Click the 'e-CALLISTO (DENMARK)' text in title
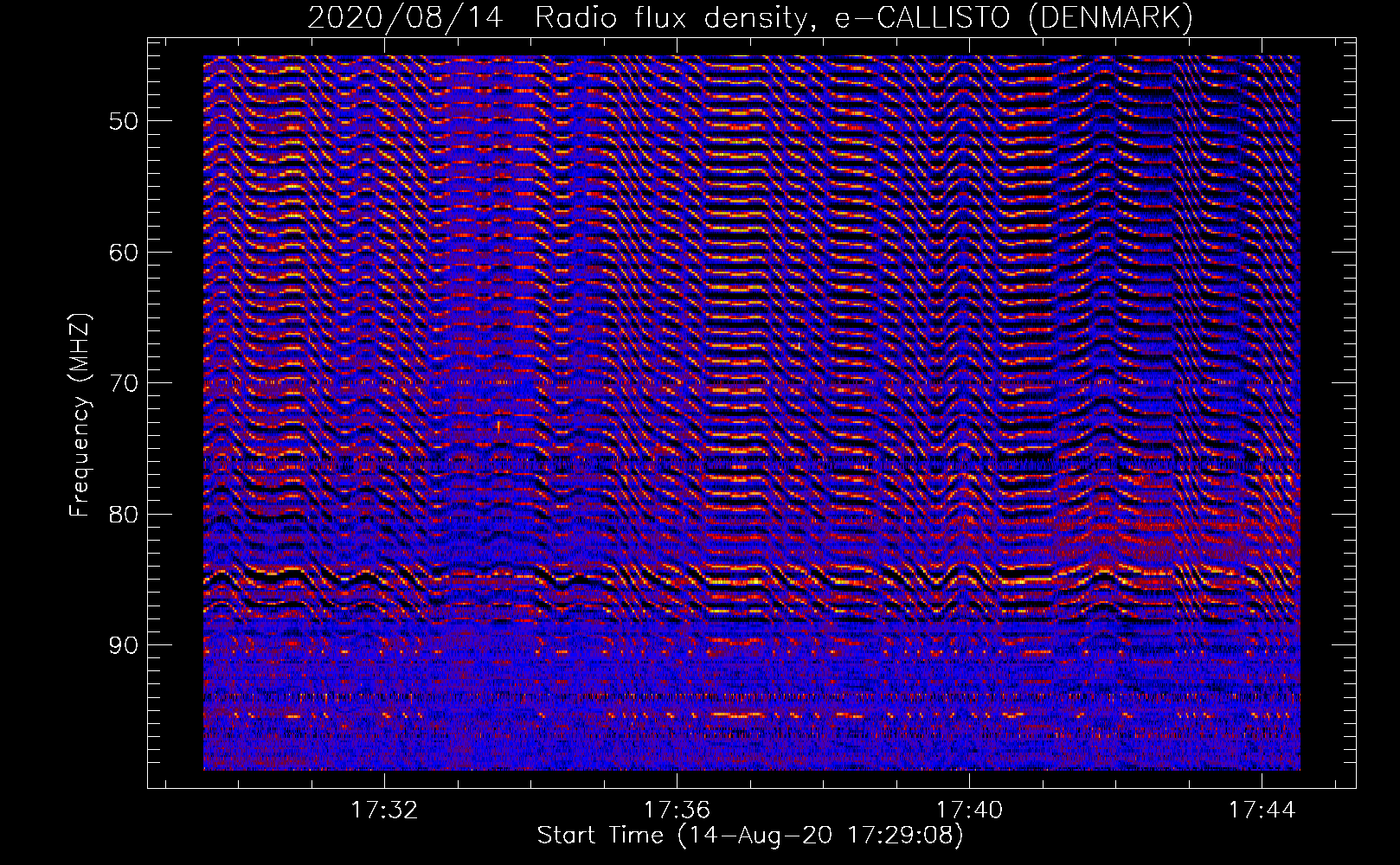The width and height of the screenshot is (1400, 865). [x=1012, y=17]
